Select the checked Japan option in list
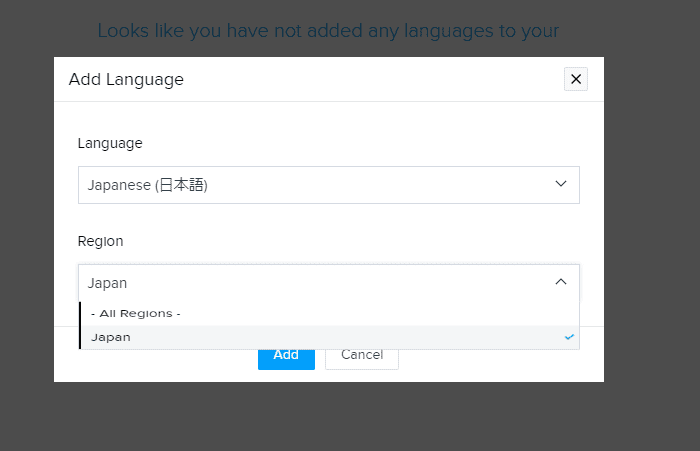 (x=329, y=337)
